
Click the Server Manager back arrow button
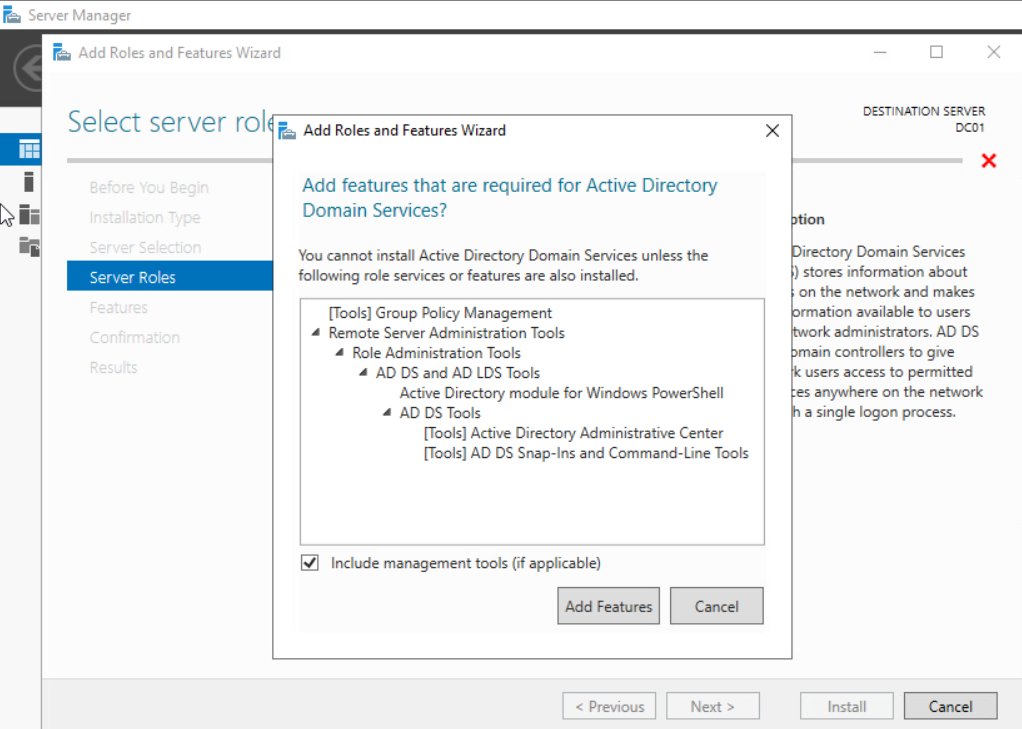click(29, 67)
